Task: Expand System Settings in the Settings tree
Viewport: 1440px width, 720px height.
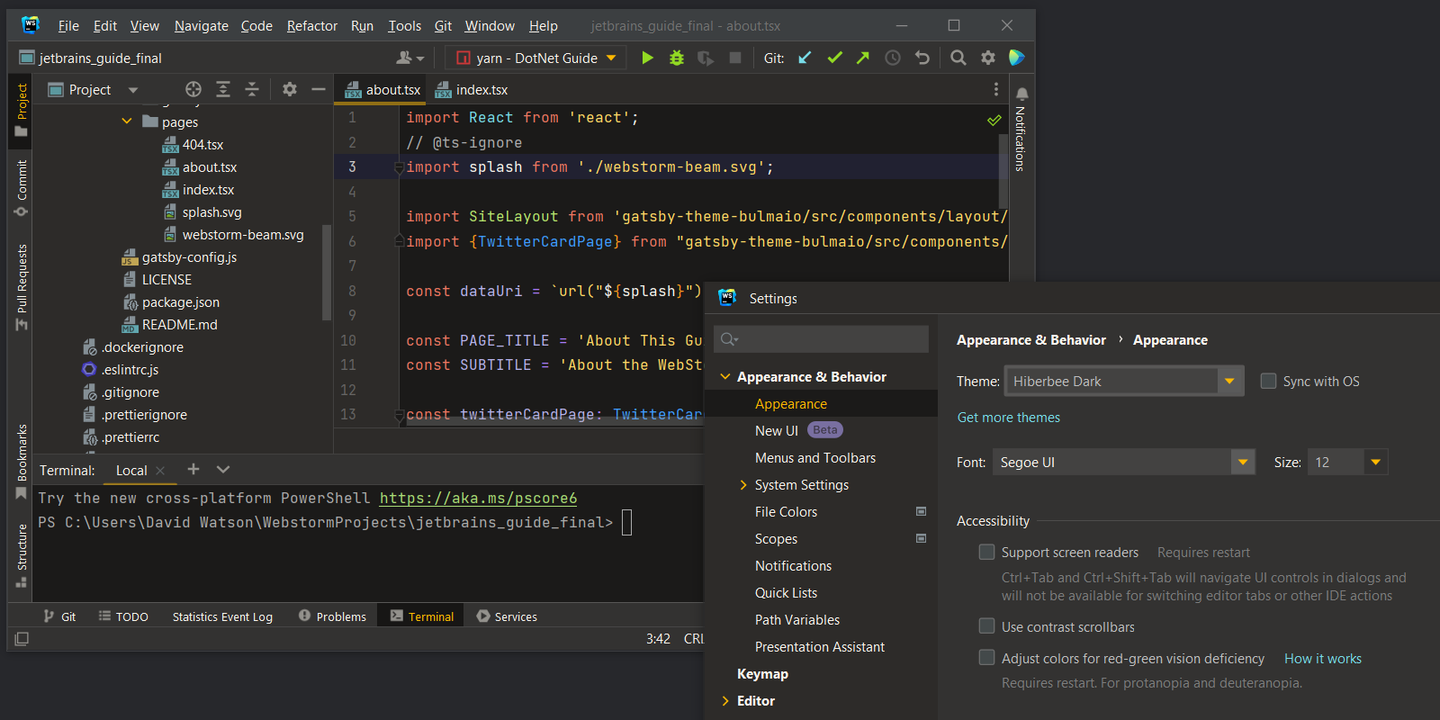Action: coord(742,484)
